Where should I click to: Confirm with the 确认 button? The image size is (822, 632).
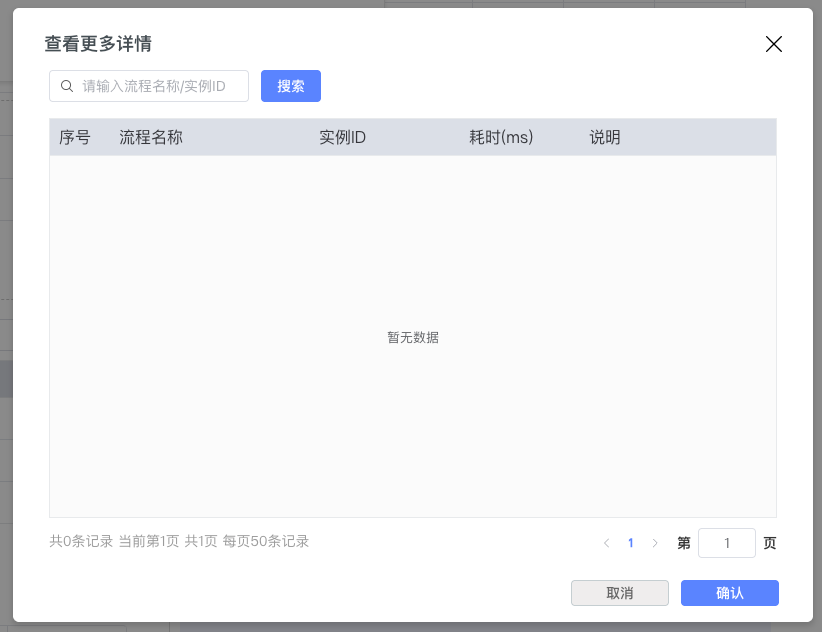(729, 593)
